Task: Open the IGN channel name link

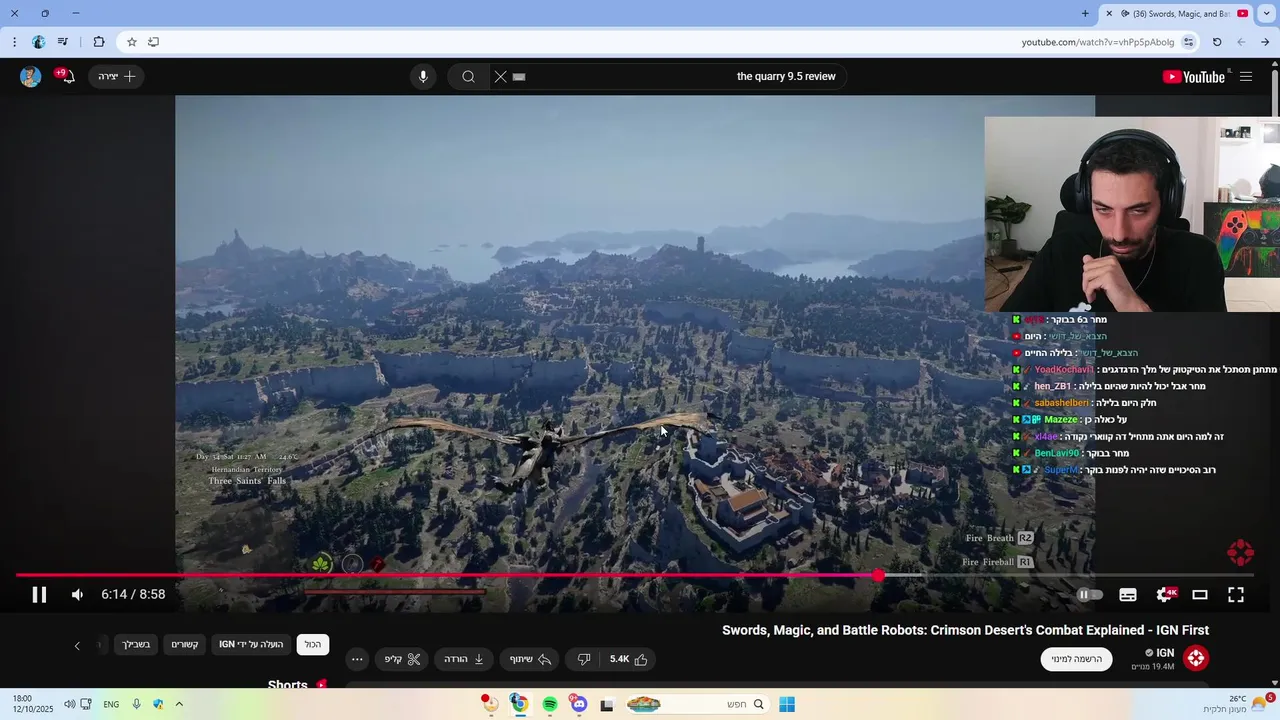Action: tap(1160, 652)
